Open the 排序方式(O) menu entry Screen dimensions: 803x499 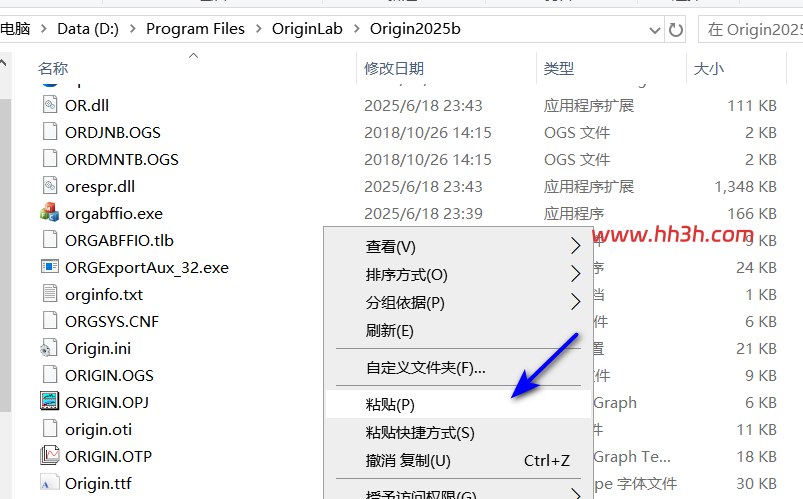(x=458, y=275)
